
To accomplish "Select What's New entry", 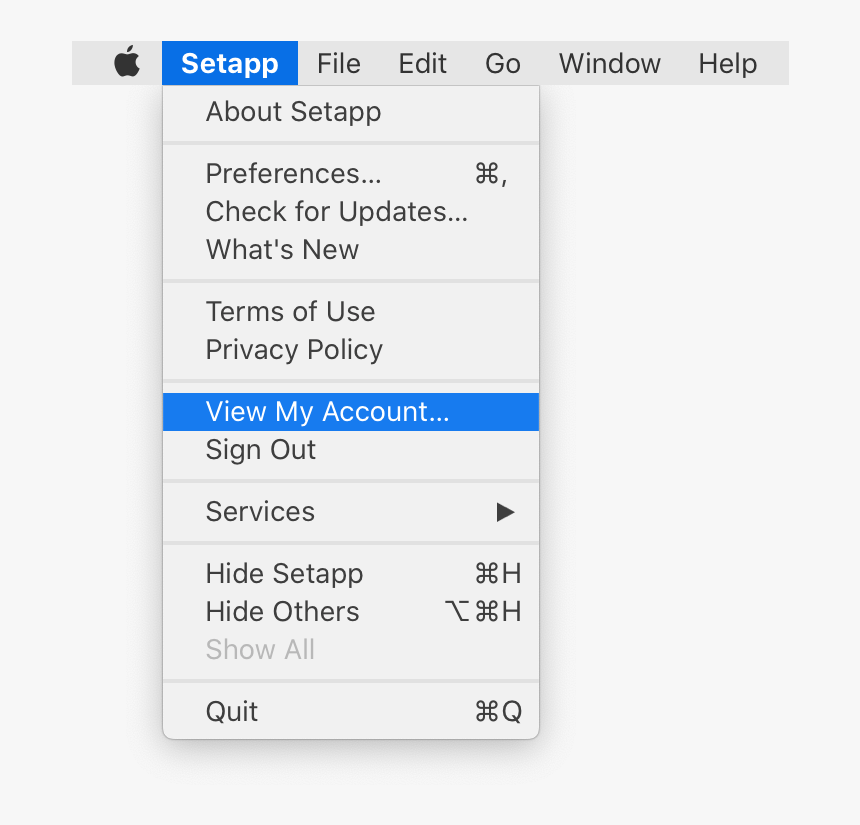I will (282, 250).
